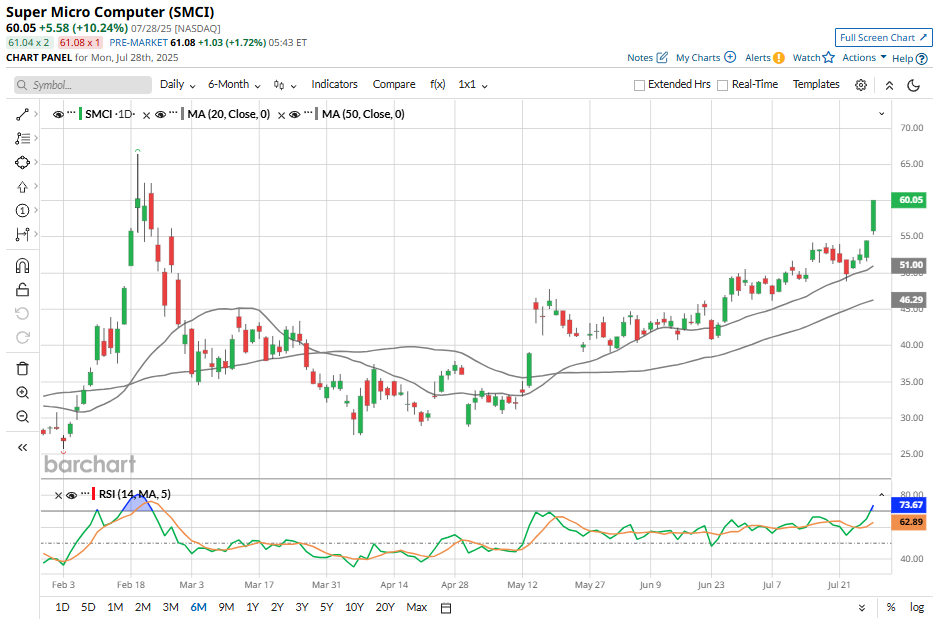The width and height of the screenshot is (945, 634).
Task: Select the numbered circle annotation tool
Action: tap(22, 210)
